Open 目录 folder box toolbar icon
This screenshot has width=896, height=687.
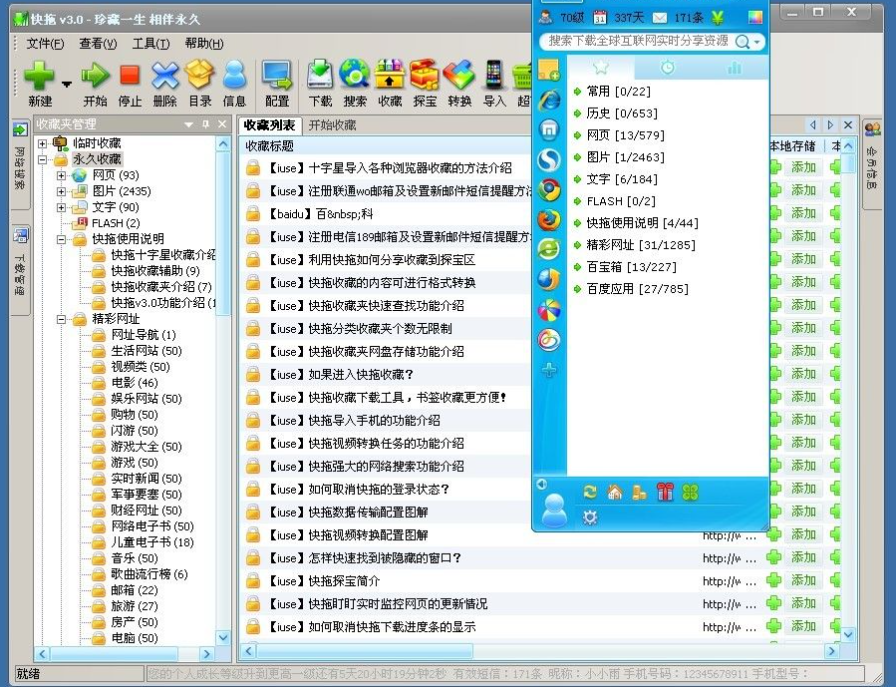click(x=200, y=75)
